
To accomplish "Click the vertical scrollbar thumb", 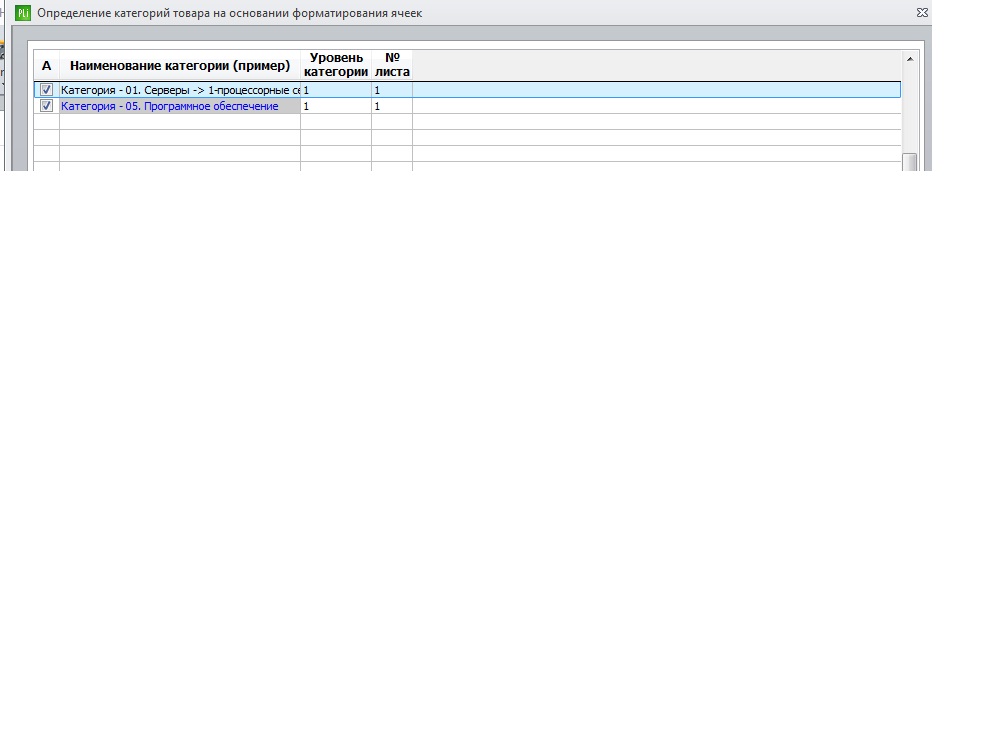I will (x=910, y=162).
